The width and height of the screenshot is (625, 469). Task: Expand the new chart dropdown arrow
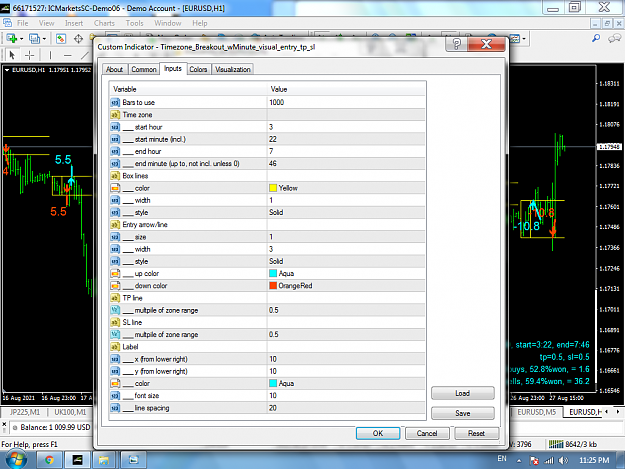pos(22,39)
